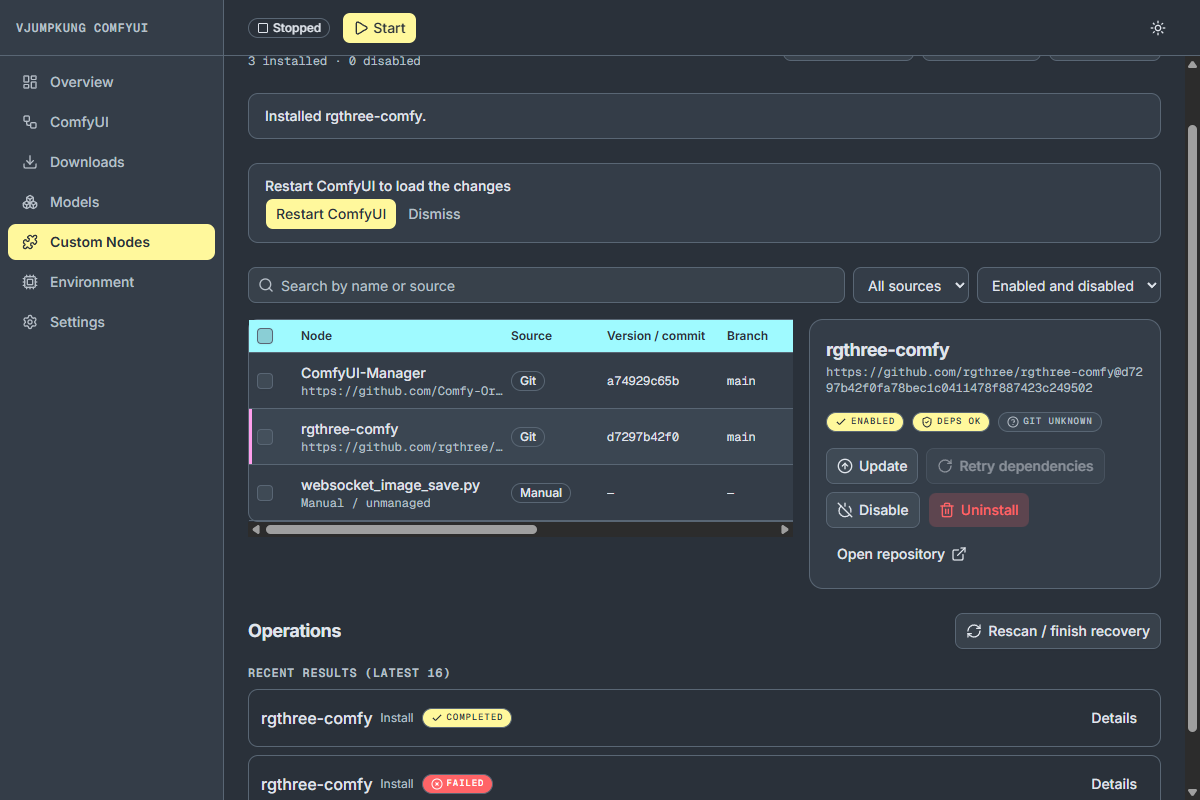1200x800 pixels.
Task: Click commit d7297b42f0 cell
Action: [x=643, y=437]
